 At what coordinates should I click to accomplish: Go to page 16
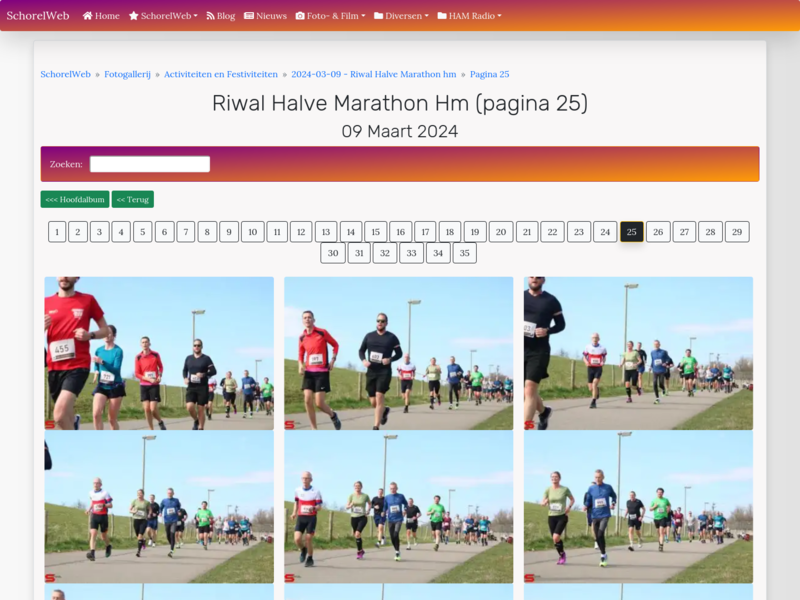[x=401, y=232]
